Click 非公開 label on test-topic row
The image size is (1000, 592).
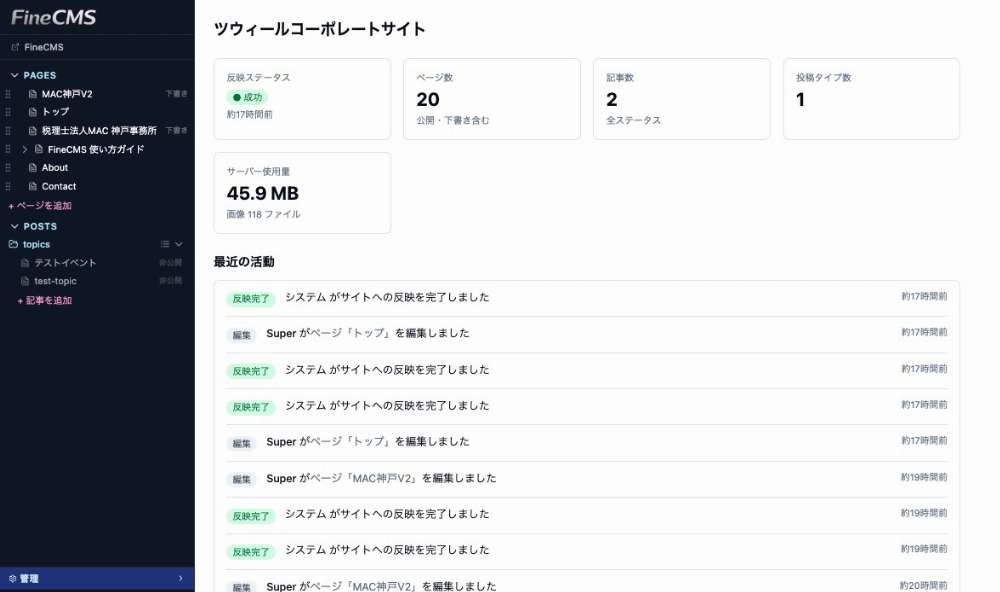coord(170,281)
